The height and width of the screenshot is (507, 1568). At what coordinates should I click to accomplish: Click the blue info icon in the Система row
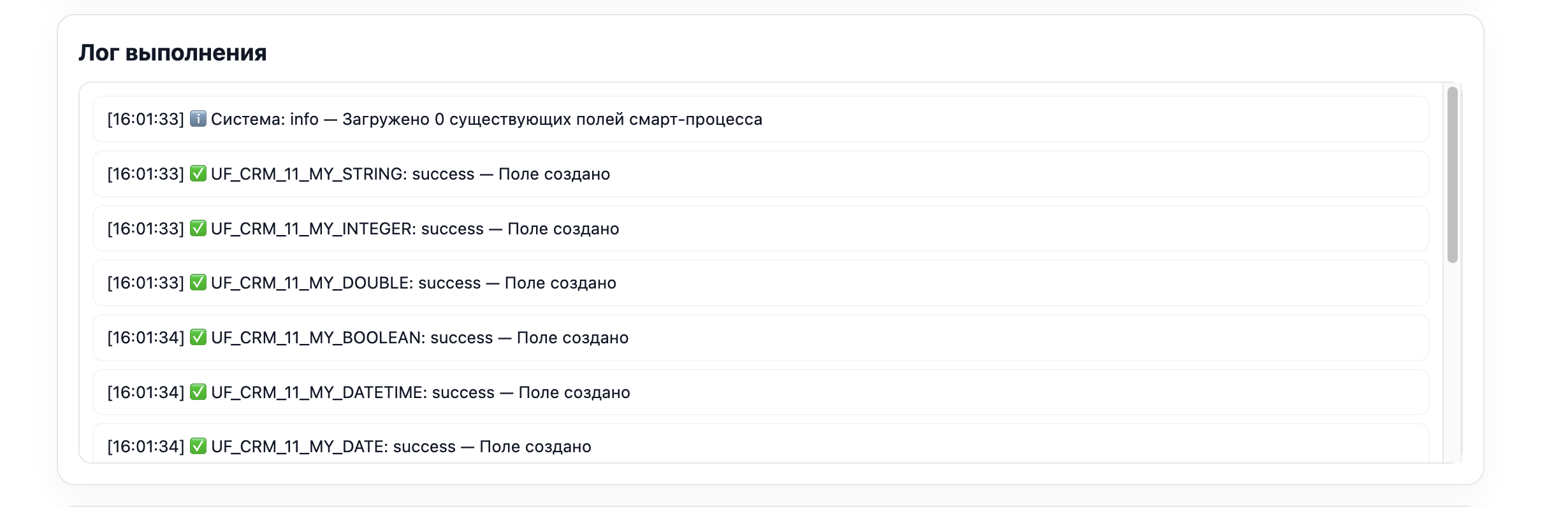tap(198, 119)
